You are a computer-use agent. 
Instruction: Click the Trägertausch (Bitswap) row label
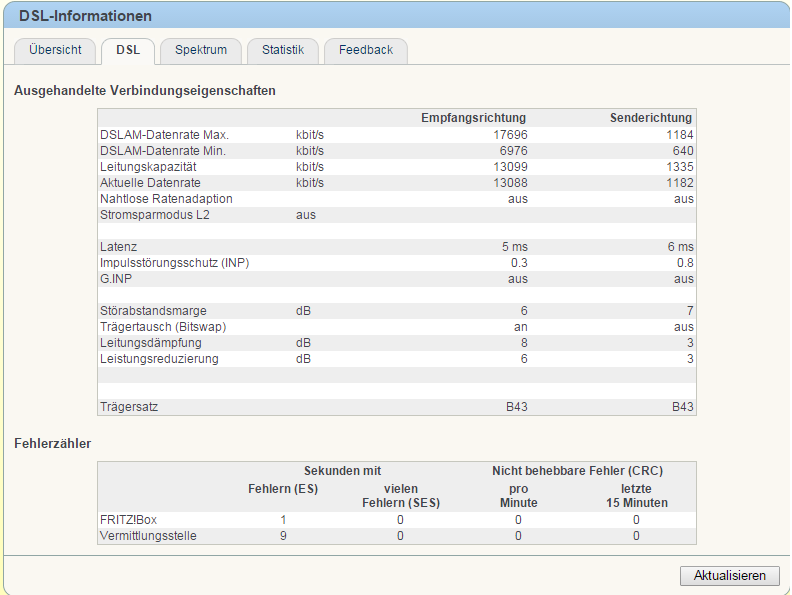pyautogui.click(x=163, y=327)
